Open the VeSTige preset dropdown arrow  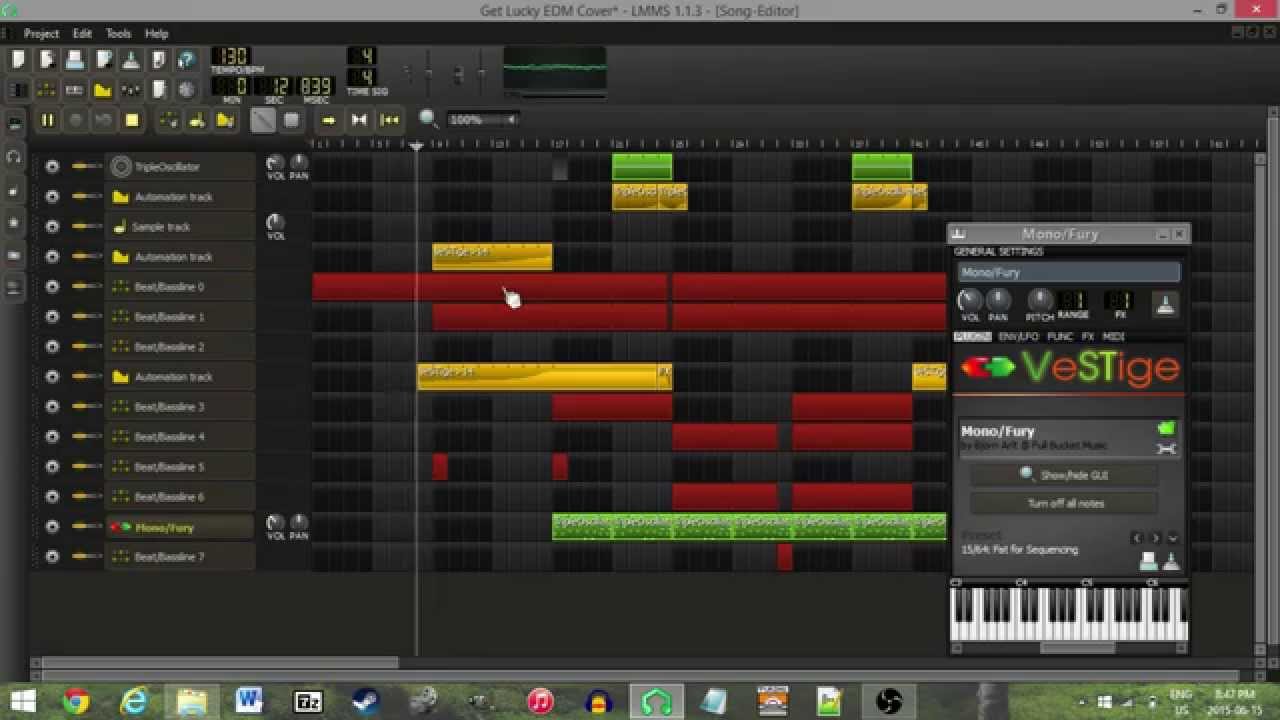click(x=1173, y=538)
